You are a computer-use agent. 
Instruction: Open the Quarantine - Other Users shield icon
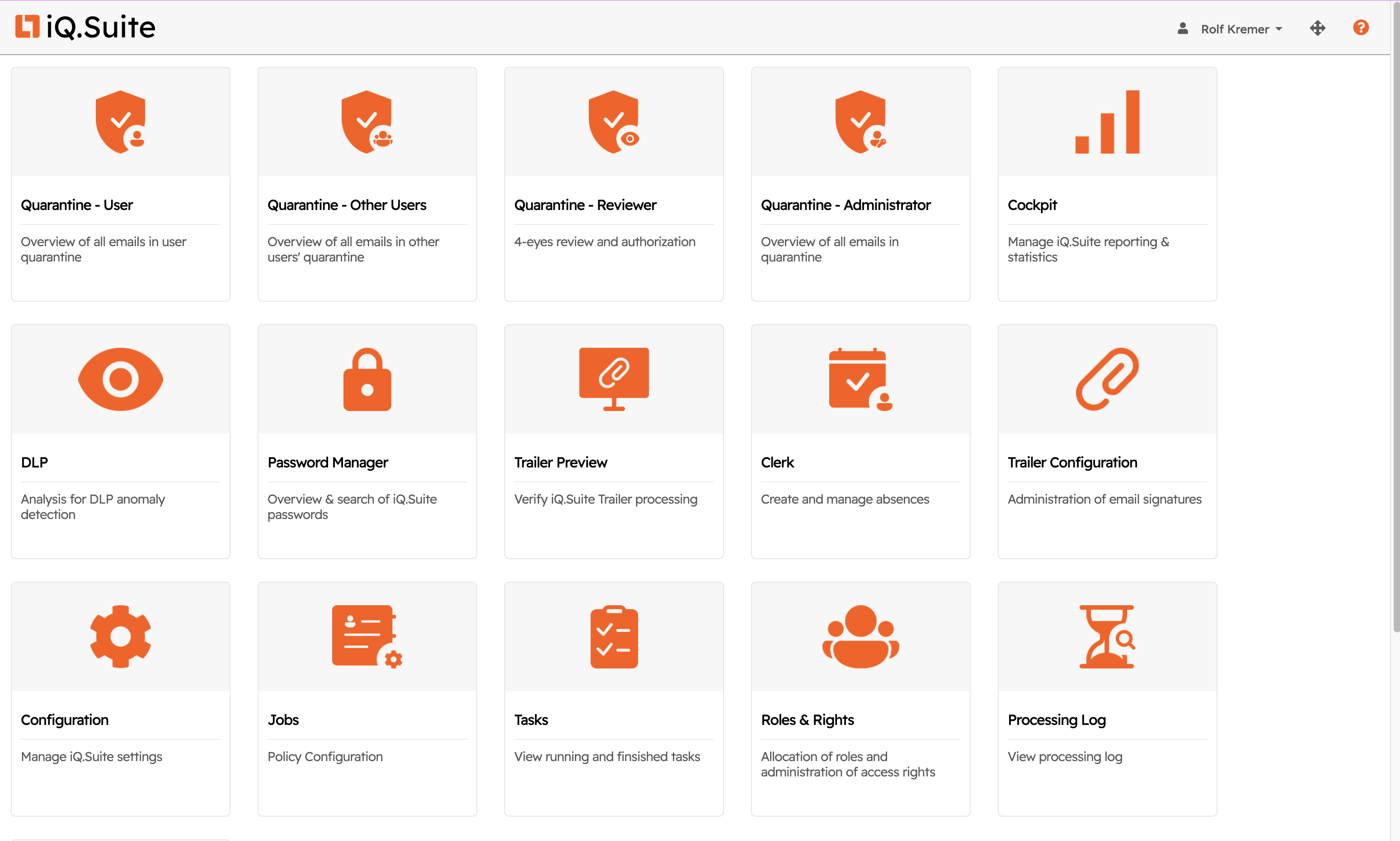pyautogui.click(x=367, y=122)
